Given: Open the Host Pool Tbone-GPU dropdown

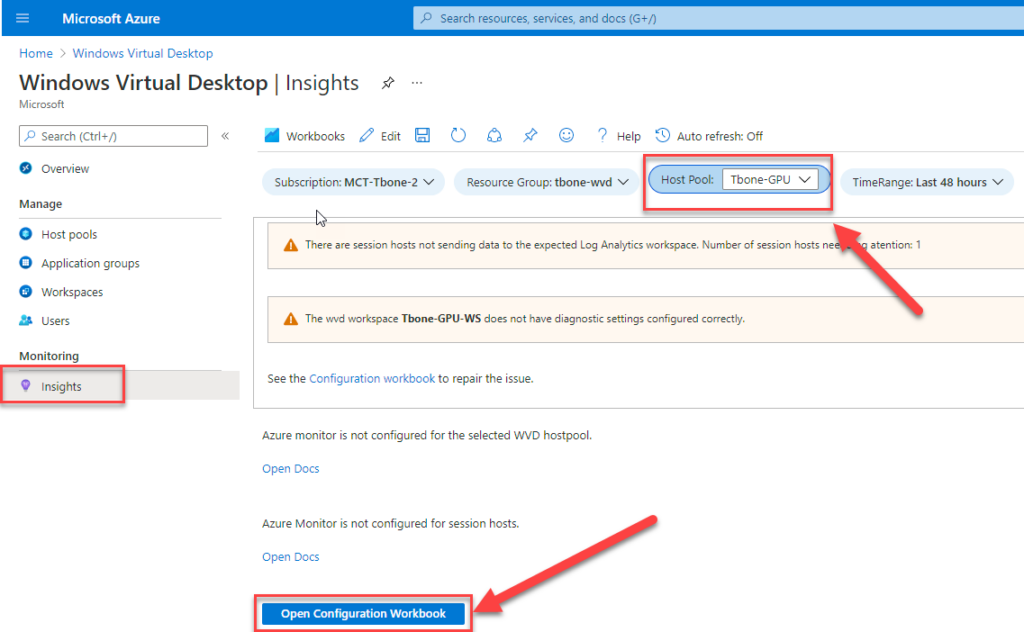Looking at the screenshot, I should point(770,180).
